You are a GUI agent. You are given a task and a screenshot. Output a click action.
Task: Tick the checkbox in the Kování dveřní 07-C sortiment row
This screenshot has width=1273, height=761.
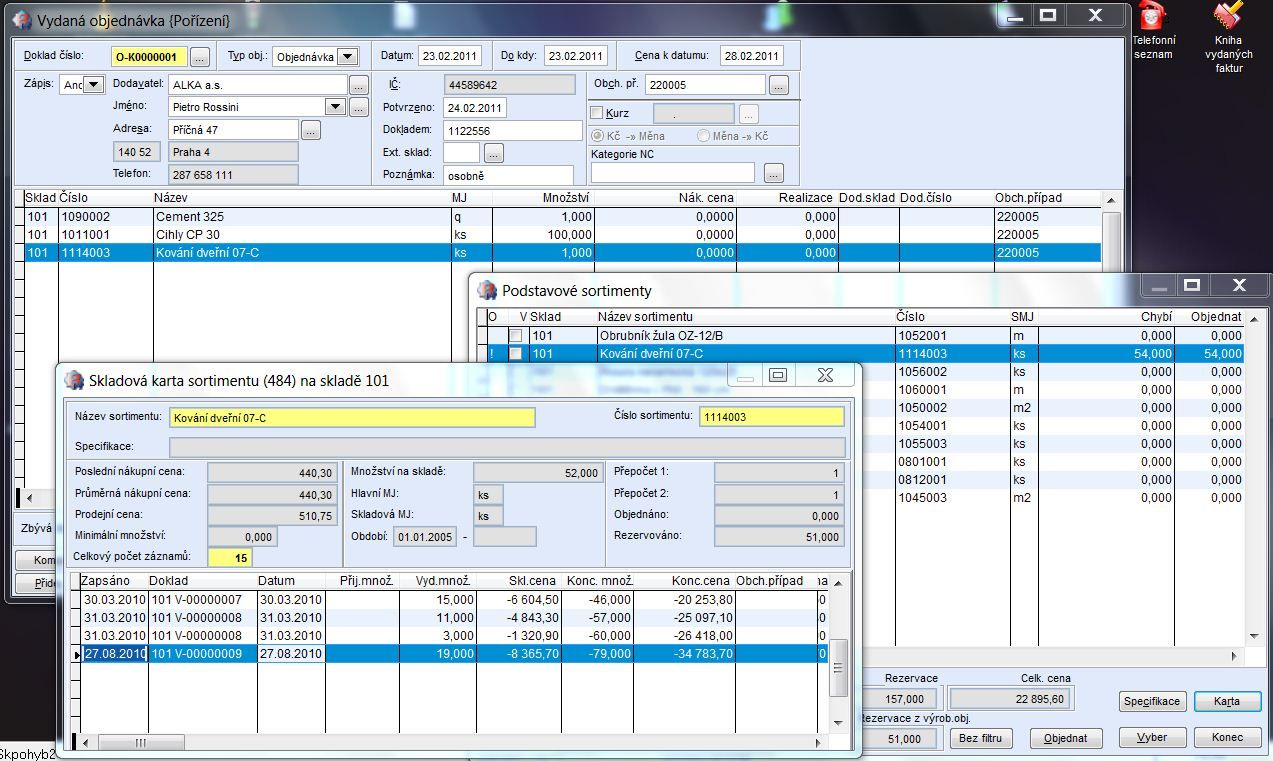click(516, 354)
